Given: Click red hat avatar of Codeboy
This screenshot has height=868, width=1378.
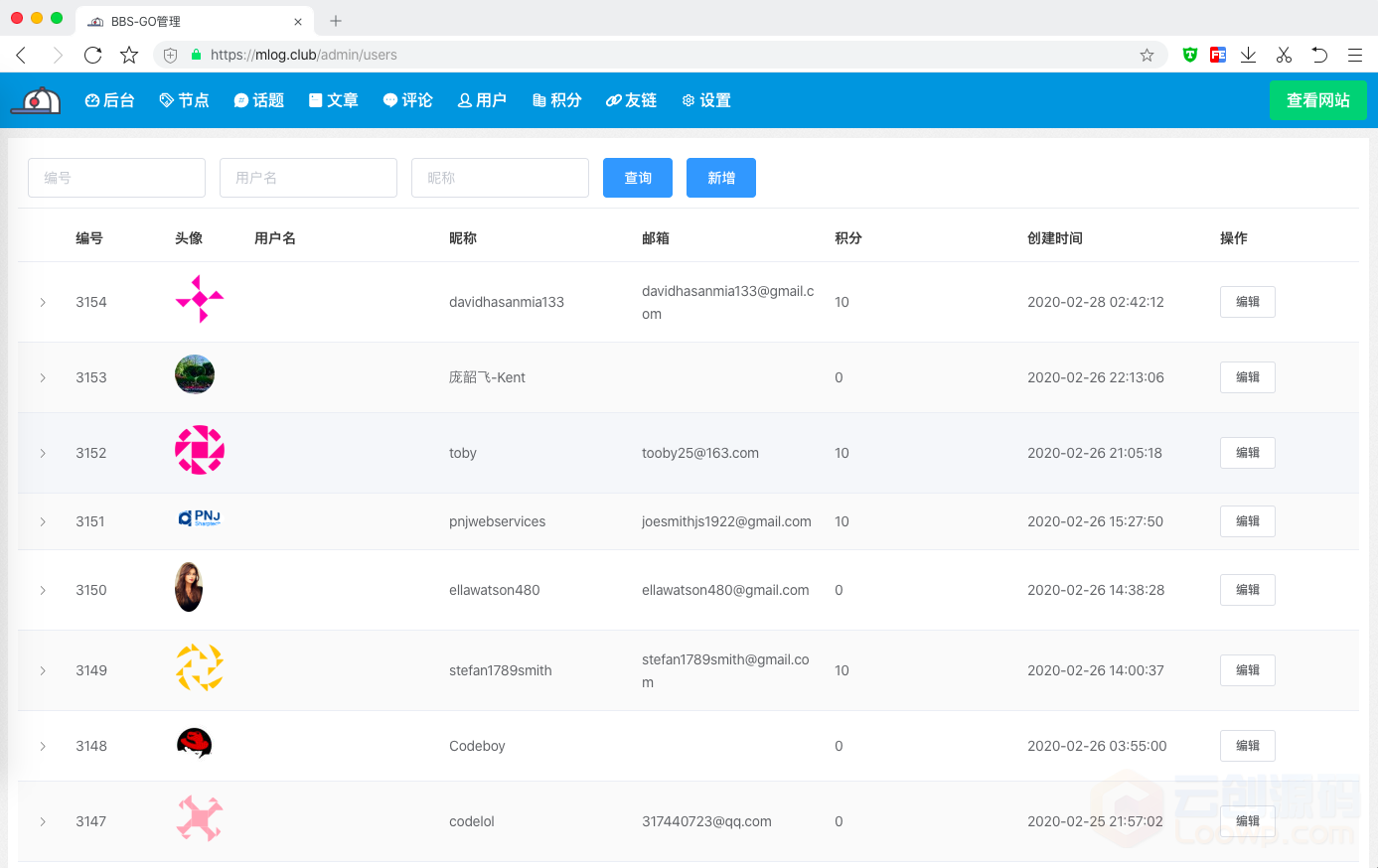Looking at the screenshot, I should pos(195,743).
